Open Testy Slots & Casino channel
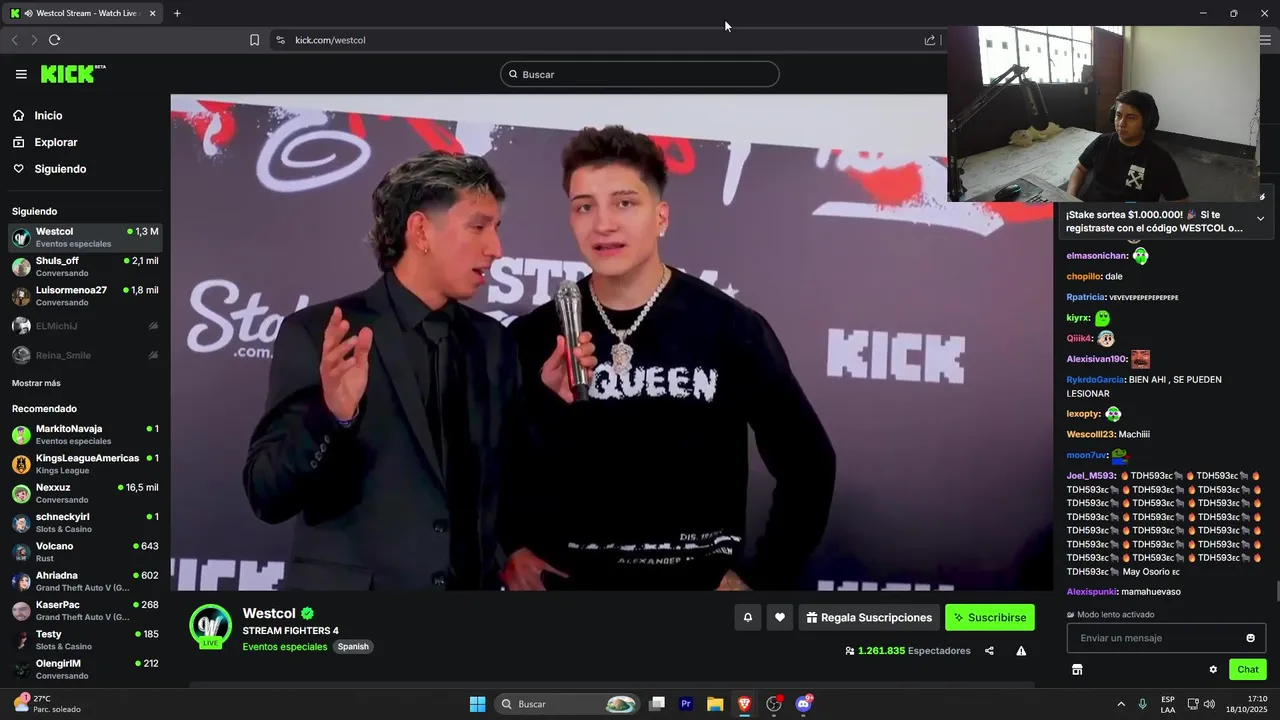The width and height of the screenshot is (1280, 720). [85, 640]
